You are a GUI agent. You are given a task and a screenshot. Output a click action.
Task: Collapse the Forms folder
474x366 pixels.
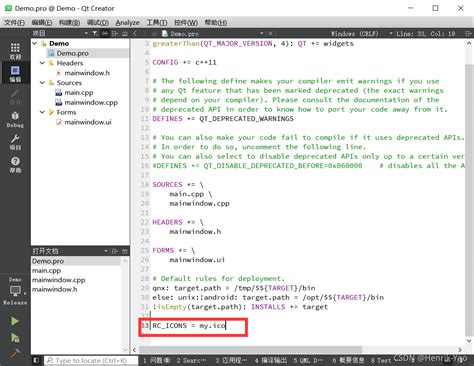click(x=42, y=112)
